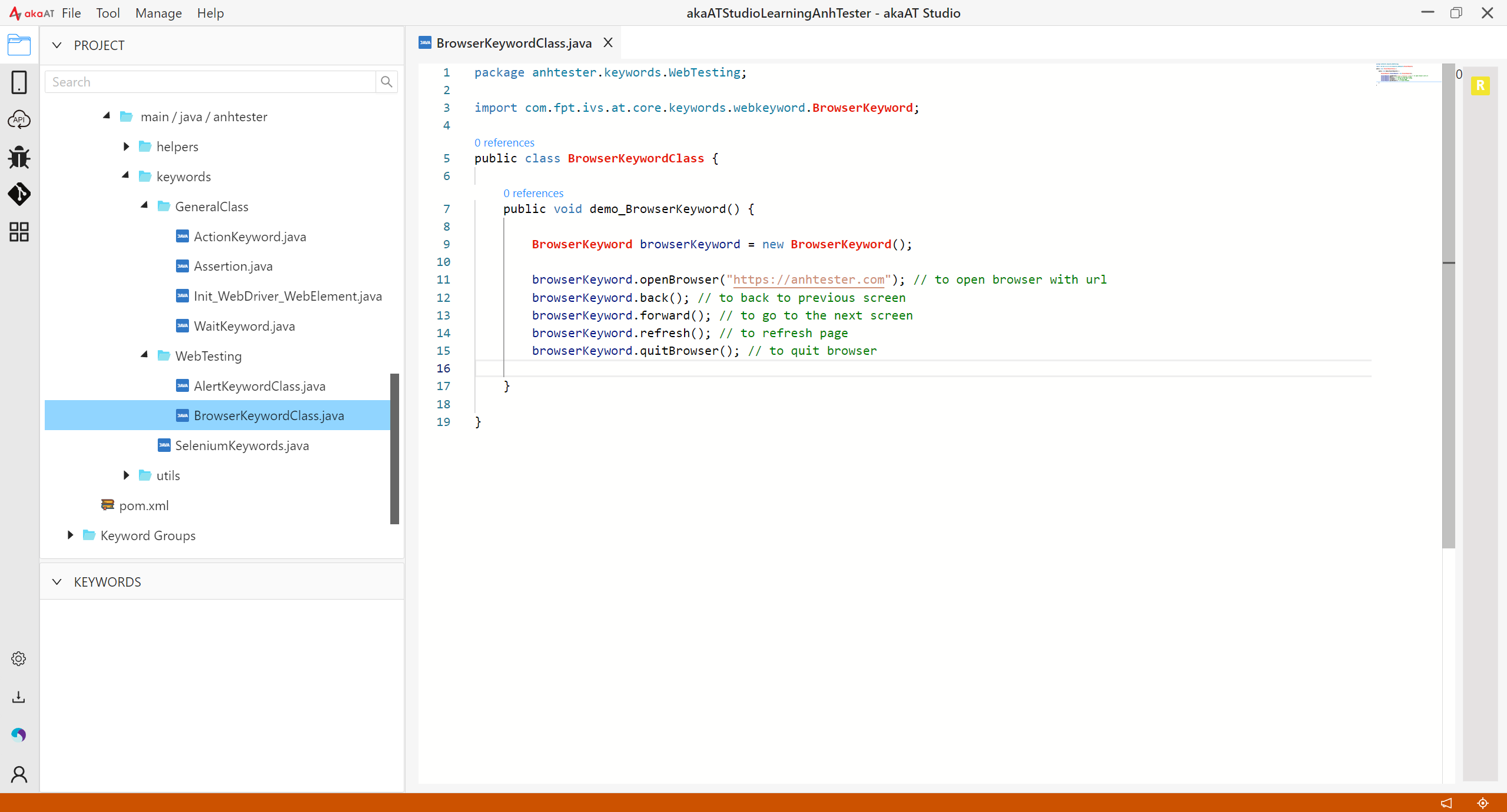Click the BrowserKeyword import on line 3
The image size is (1507, 812).
[862, 108]
